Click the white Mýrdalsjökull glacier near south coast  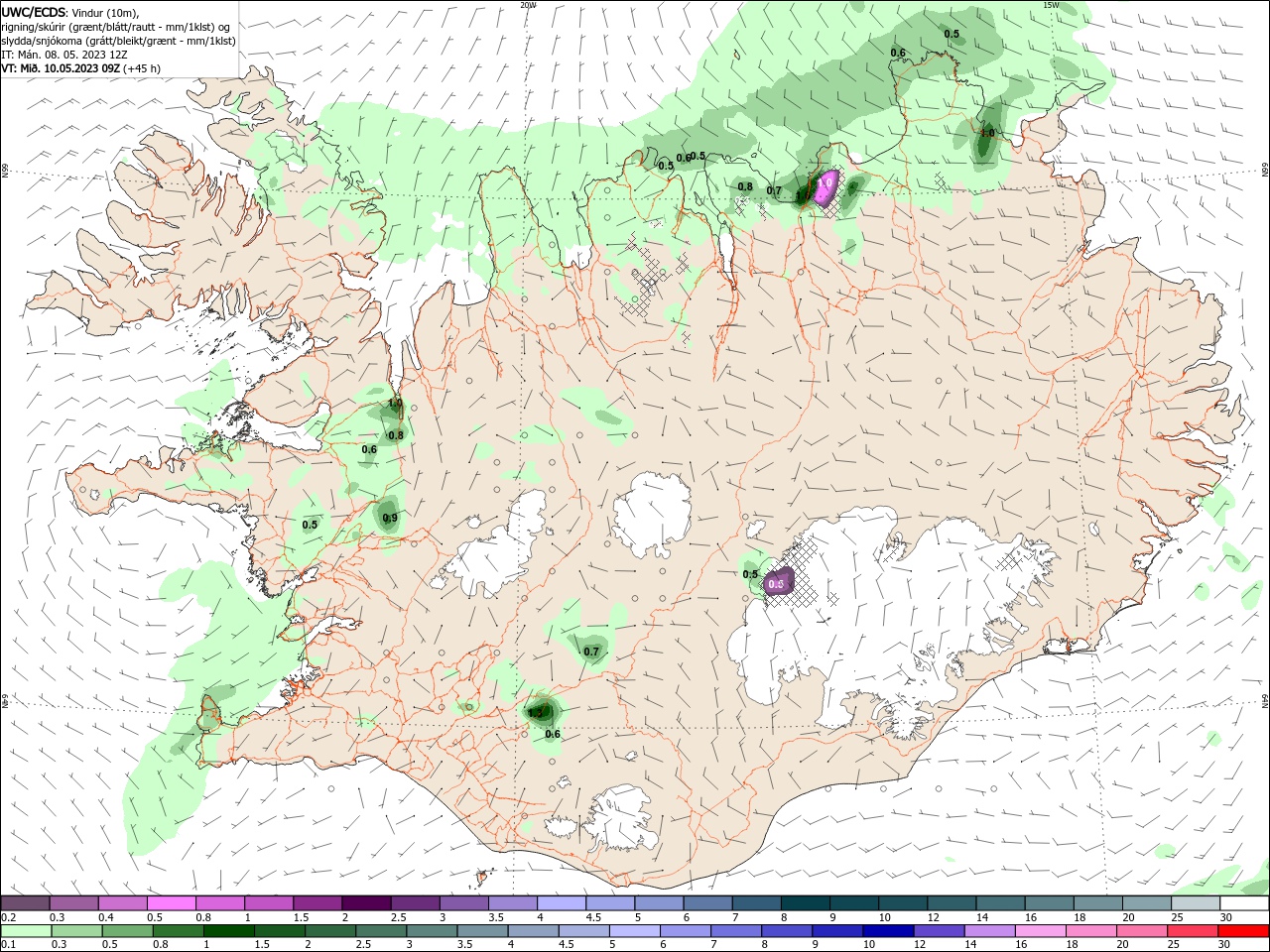click(x=622, y=819)
